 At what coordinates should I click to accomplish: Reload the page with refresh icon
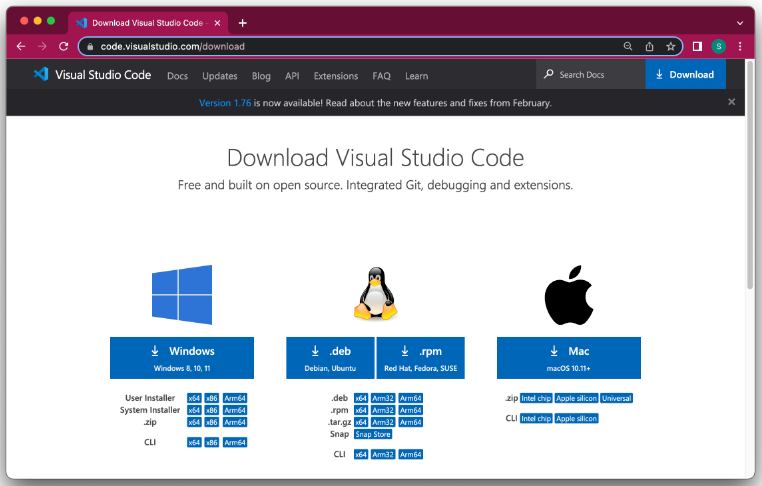[x=64, y=46]
